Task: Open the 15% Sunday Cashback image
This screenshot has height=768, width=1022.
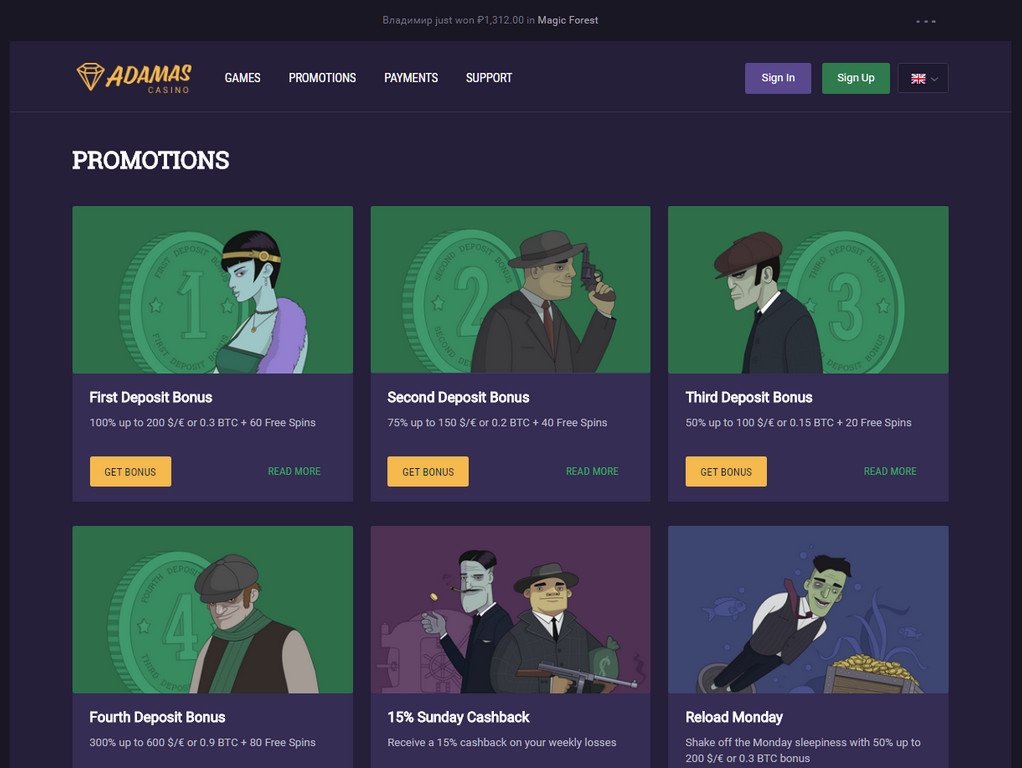Action: [510, 610]
